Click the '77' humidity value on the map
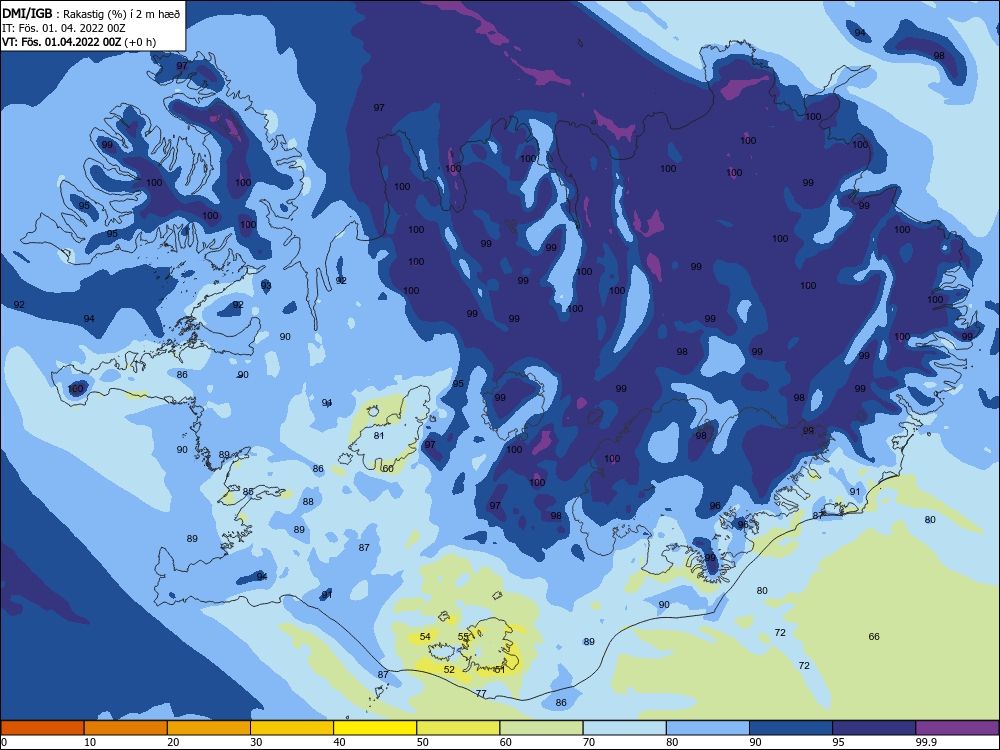1000x750 pixels. pyautogui.click(x=482, y=693)
